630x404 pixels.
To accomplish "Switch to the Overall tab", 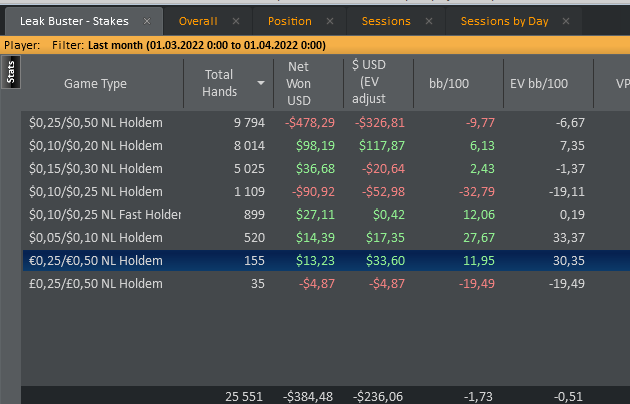I will point(198,21).
